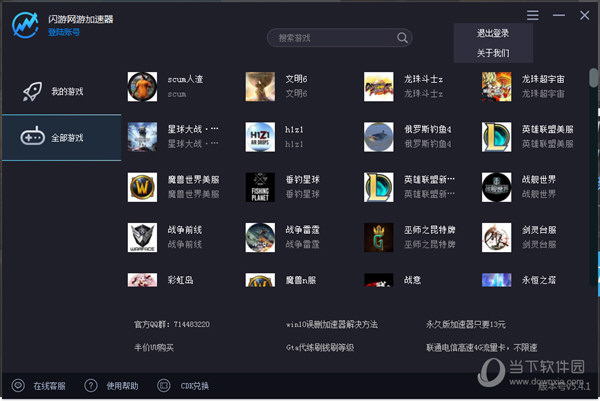
Task: Select the scum人渣 game icon
Action: click(x=142, y=86)
